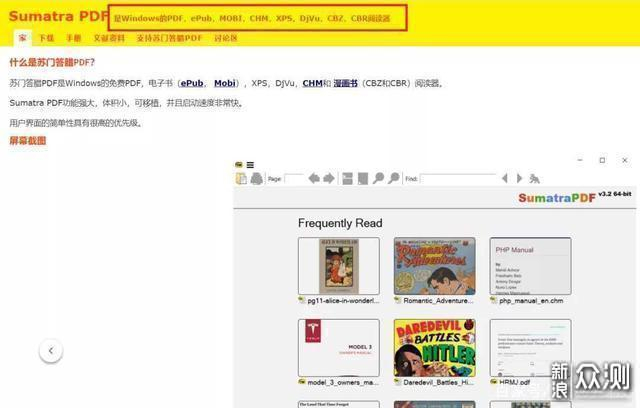The width and height of the screenshot is (640, 408).
Task: Click the Daredevil_Battles_Hi... file name
Action: pyautogui.click(x=438, y=382)
